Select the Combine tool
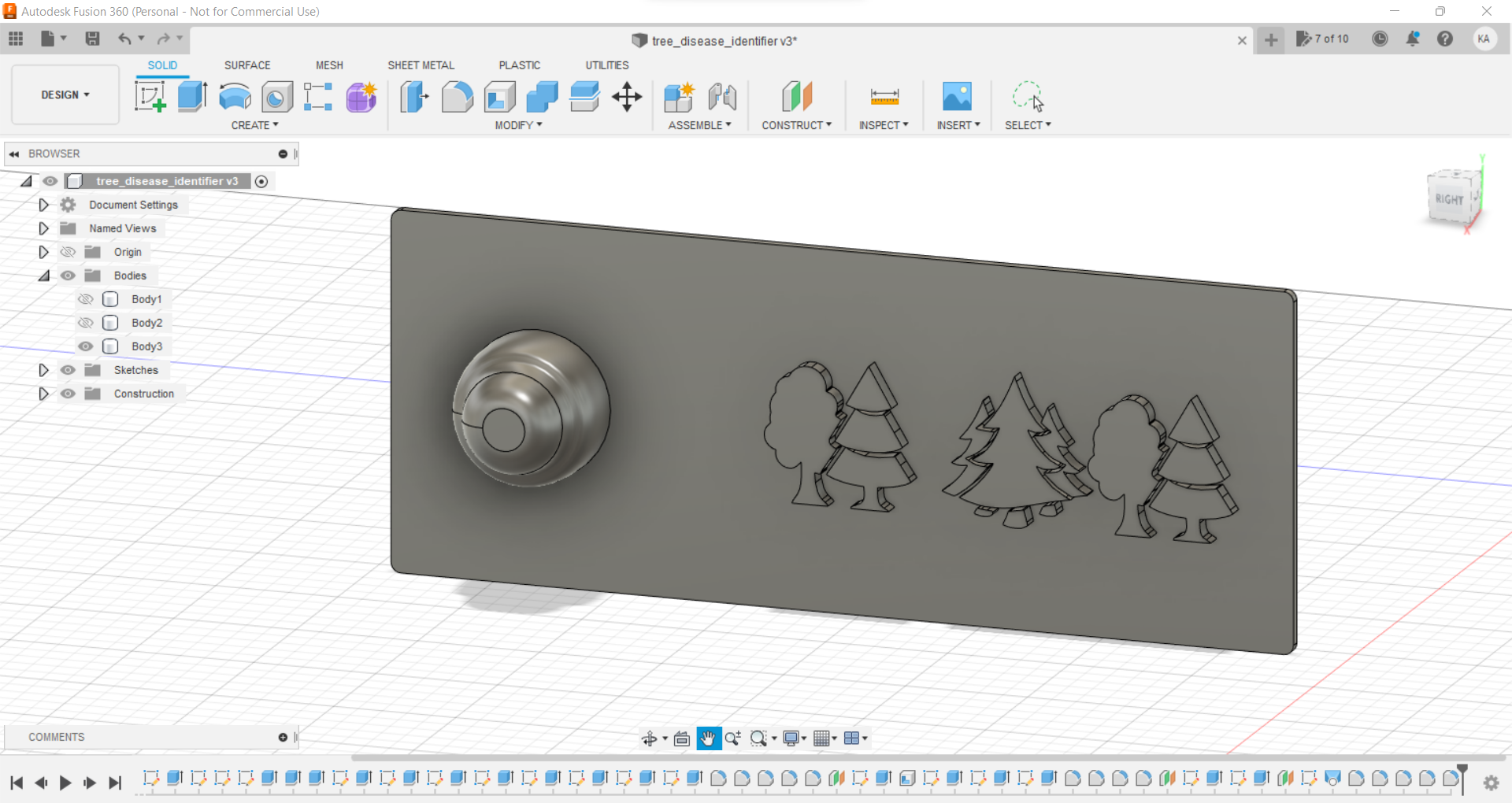 [x=542, y=98]
